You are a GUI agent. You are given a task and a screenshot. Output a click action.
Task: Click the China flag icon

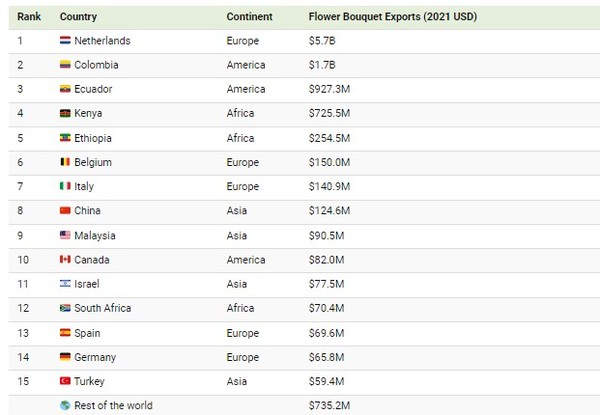point(65,211)
